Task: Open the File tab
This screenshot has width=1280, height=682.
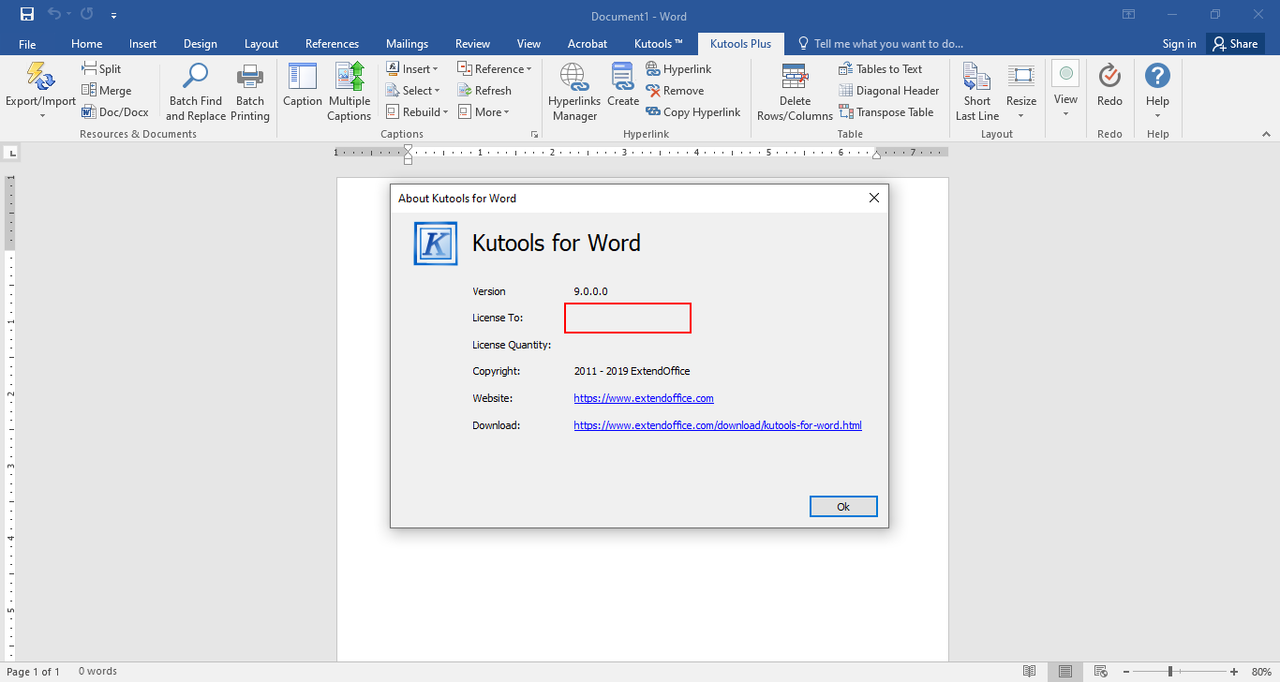Action: [x=27, y=44]
